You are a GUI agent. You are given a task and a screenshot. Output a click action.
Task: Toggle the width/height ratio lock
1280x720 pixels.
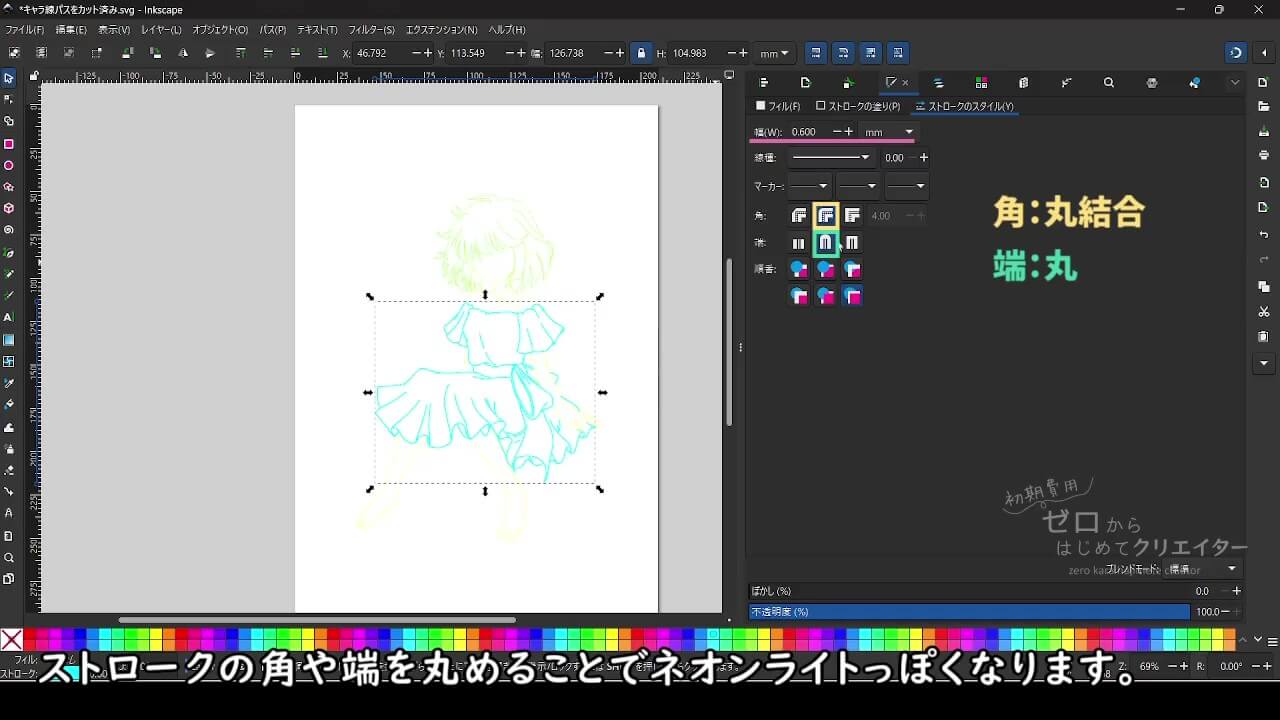[x=641, y=53]
